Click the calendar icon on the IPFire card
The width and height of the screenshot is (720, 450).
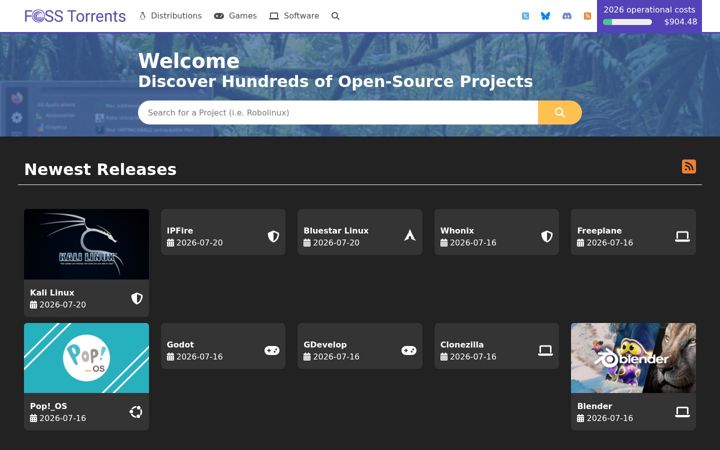170,243
